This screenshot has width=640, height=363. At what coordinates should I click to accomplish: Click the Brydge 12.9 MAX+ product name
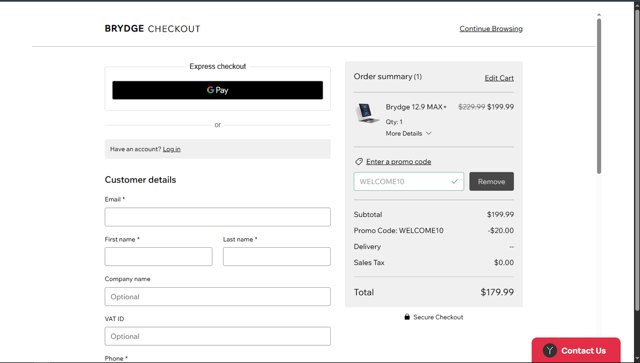point(416,107)
